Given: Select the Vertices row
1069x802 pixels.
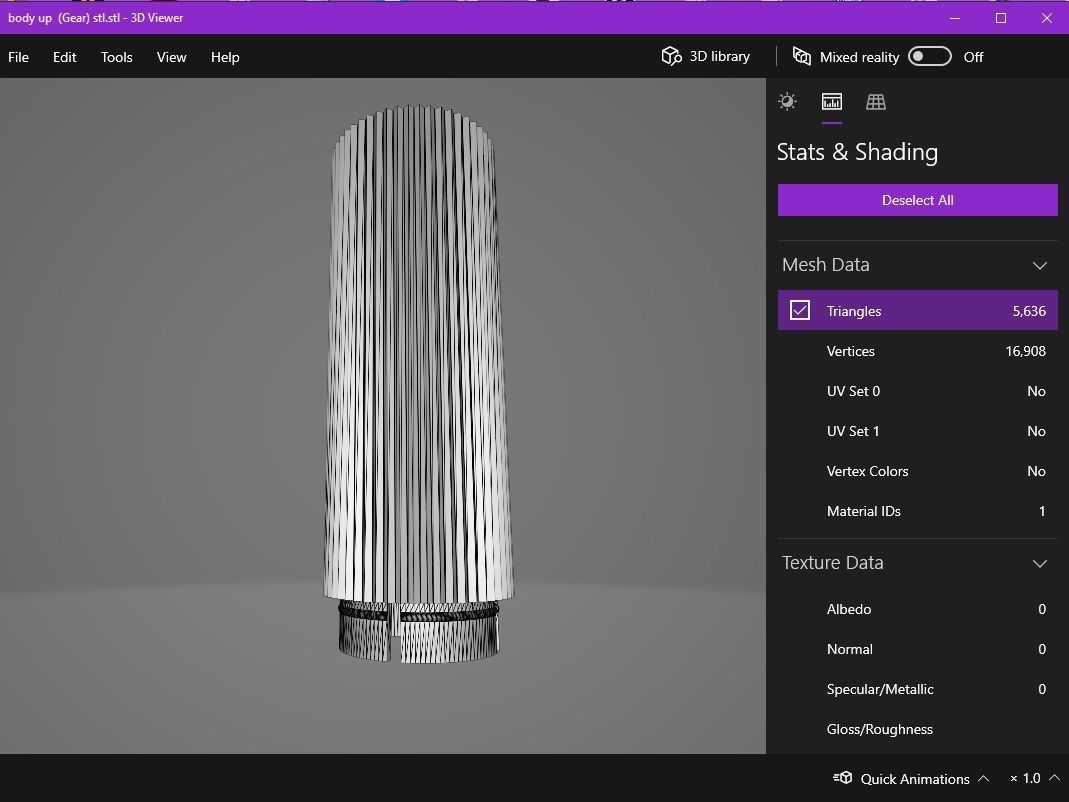Looking at the screenshot, I should pos(918,351).
